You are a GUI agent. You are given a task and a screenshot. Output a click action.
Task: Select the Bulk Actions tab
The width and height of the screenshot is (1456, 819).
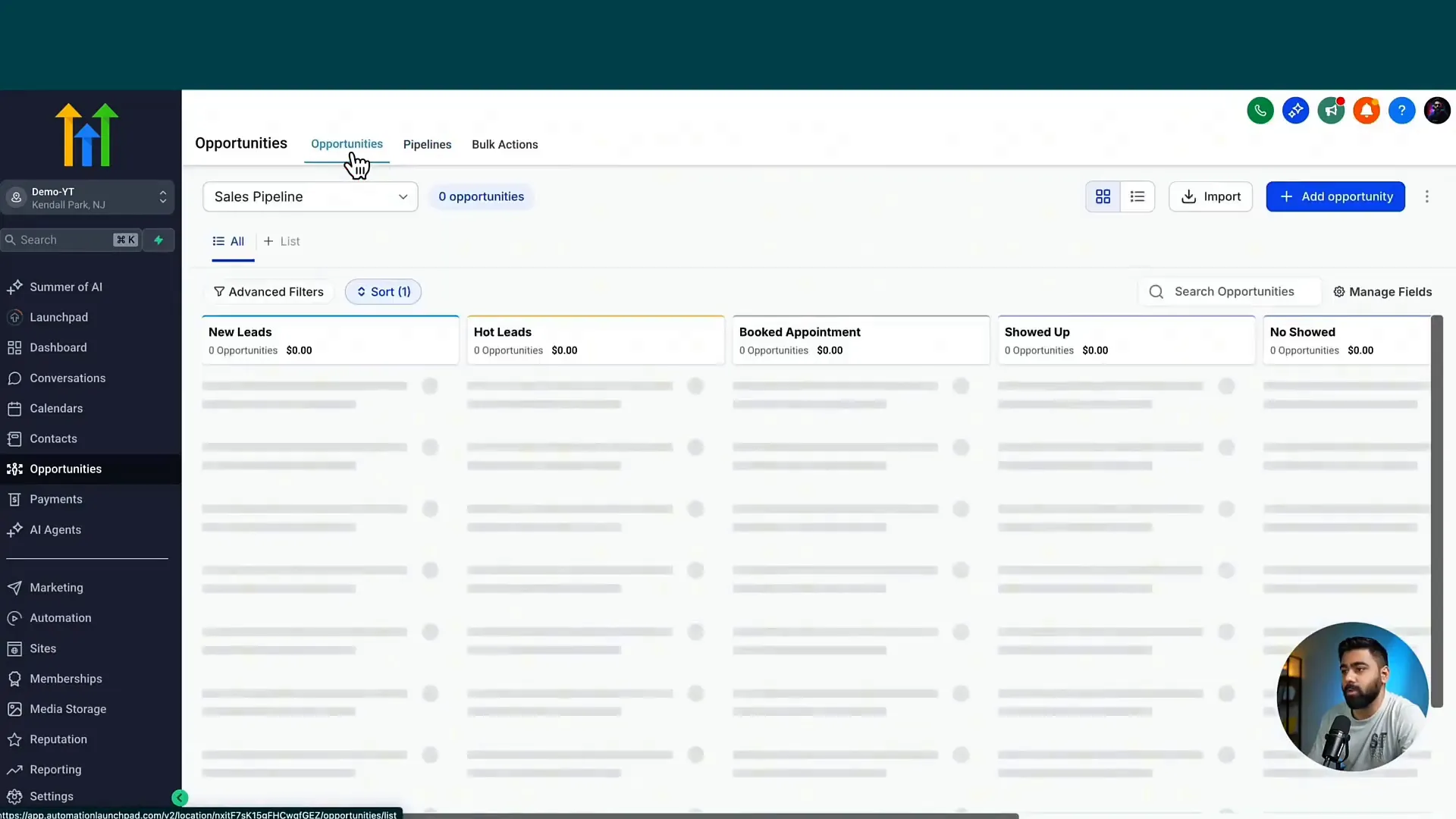click(505, 144)
